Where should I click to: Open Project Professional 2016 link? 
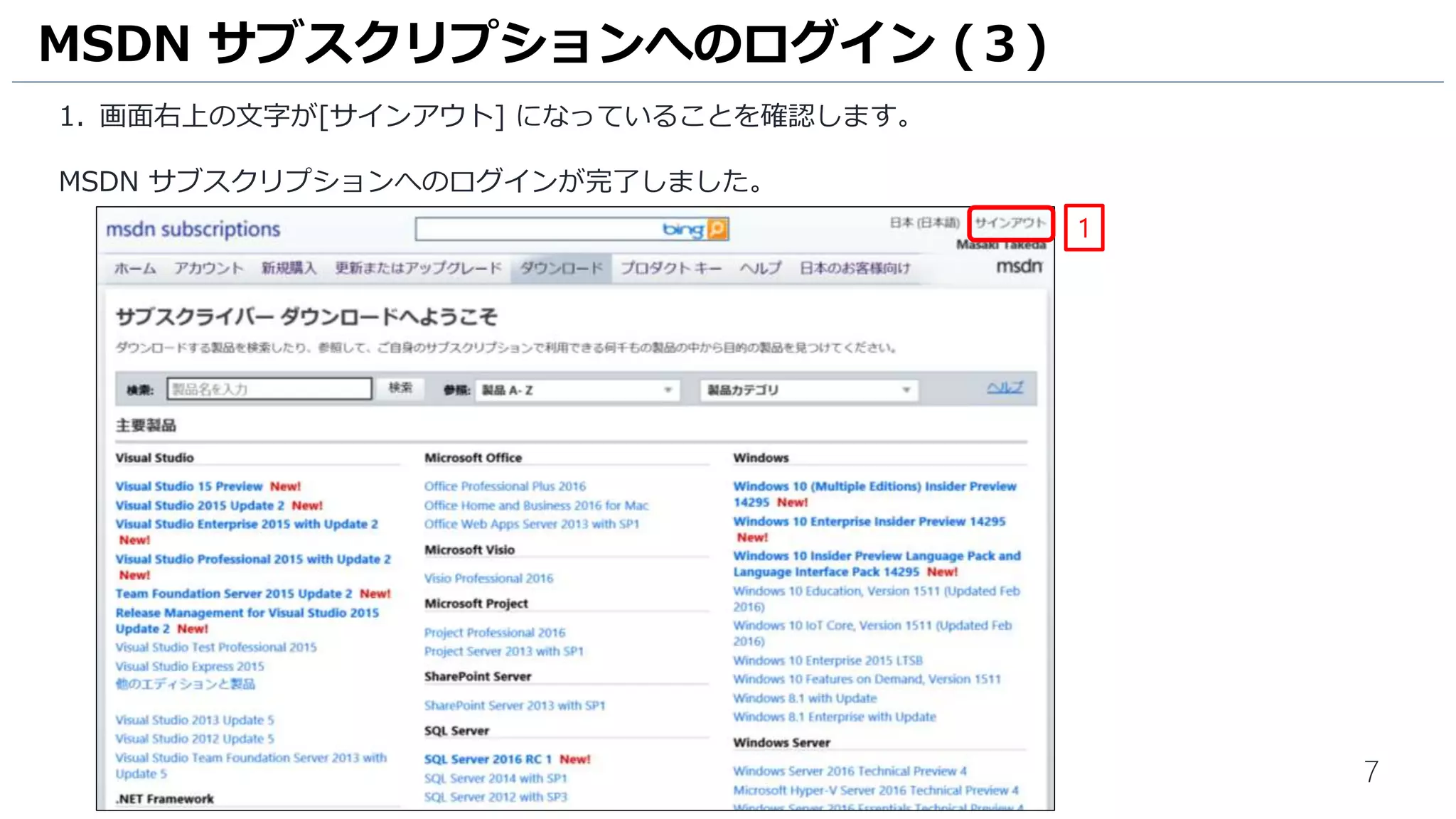495,633
